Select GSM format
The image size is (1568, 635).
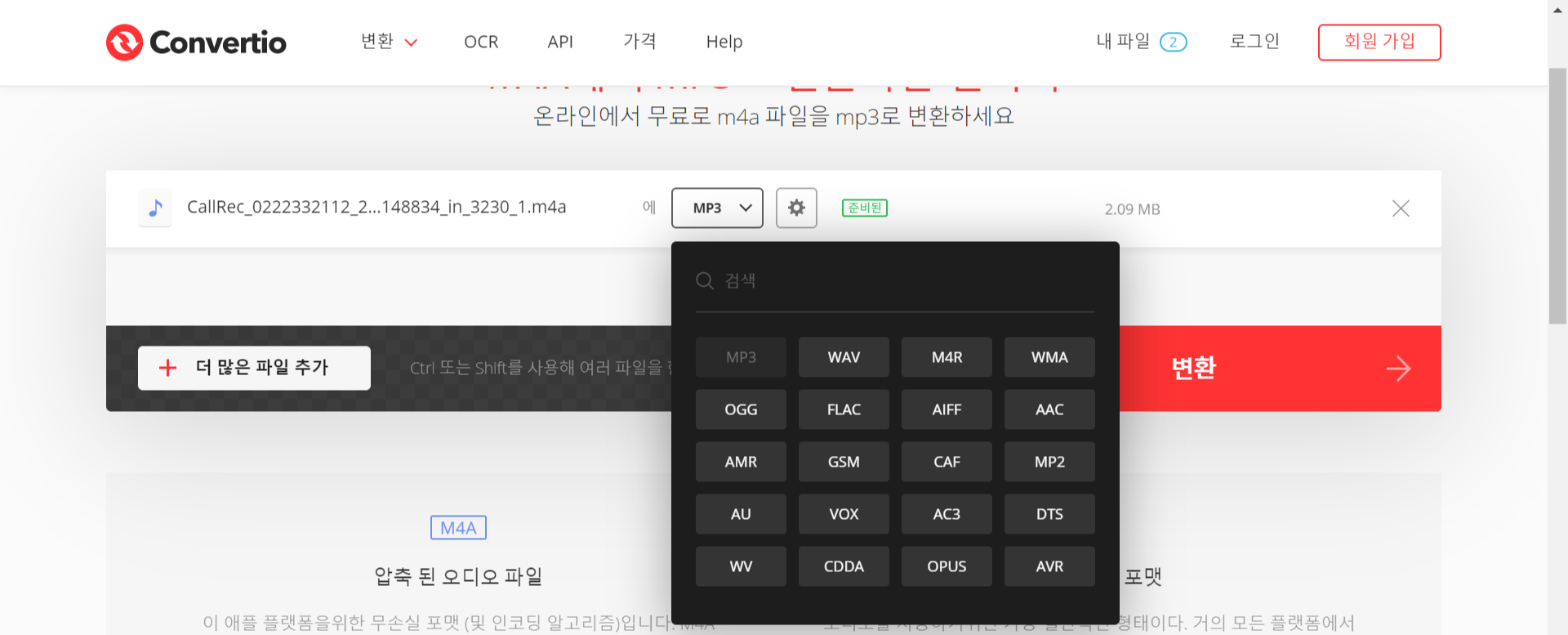coord(844,462)
